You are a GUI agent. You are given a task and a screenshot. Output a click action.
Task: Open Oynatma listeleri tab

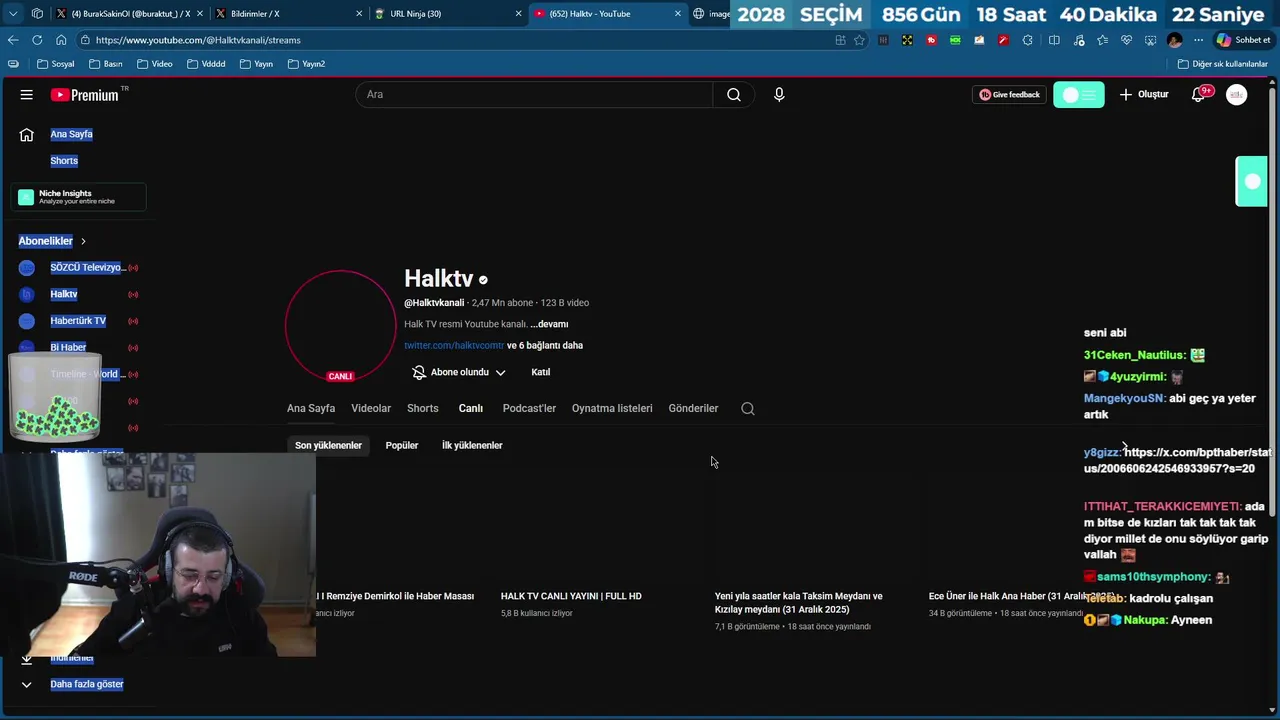[x=612, y=408]
